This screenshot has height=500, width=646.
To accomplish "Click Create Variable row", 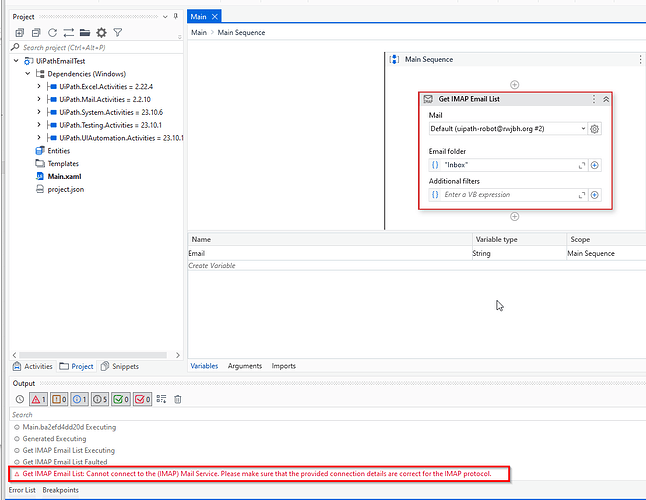I will pos(417,266).
